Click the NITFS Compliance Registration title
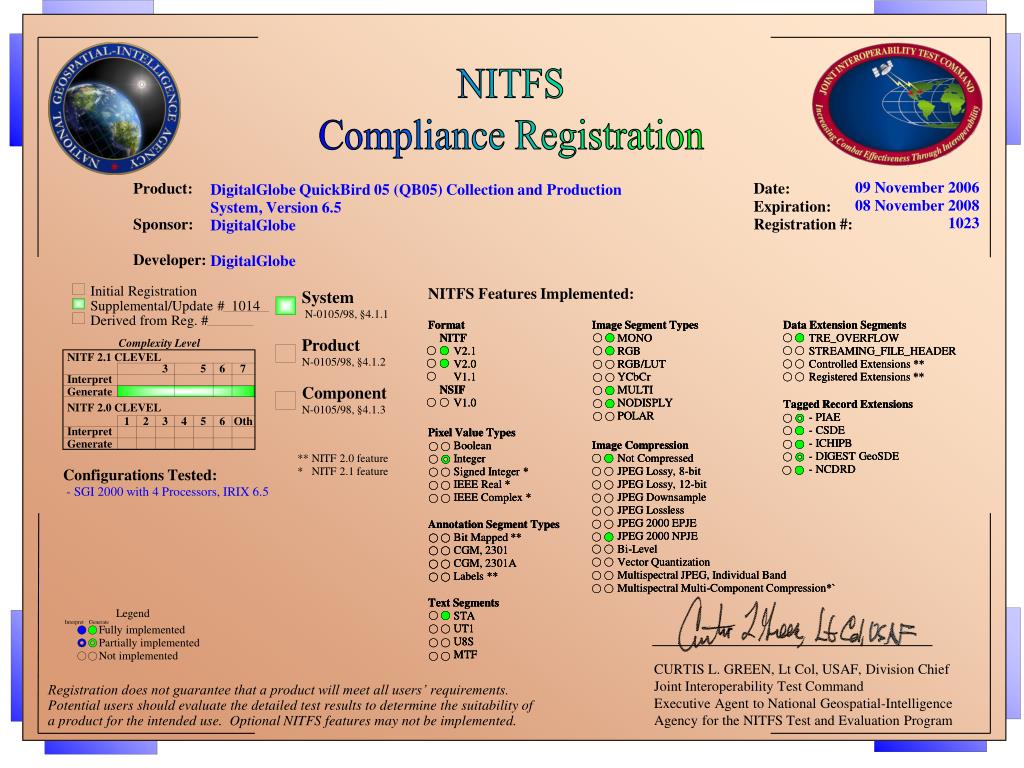 511,110
